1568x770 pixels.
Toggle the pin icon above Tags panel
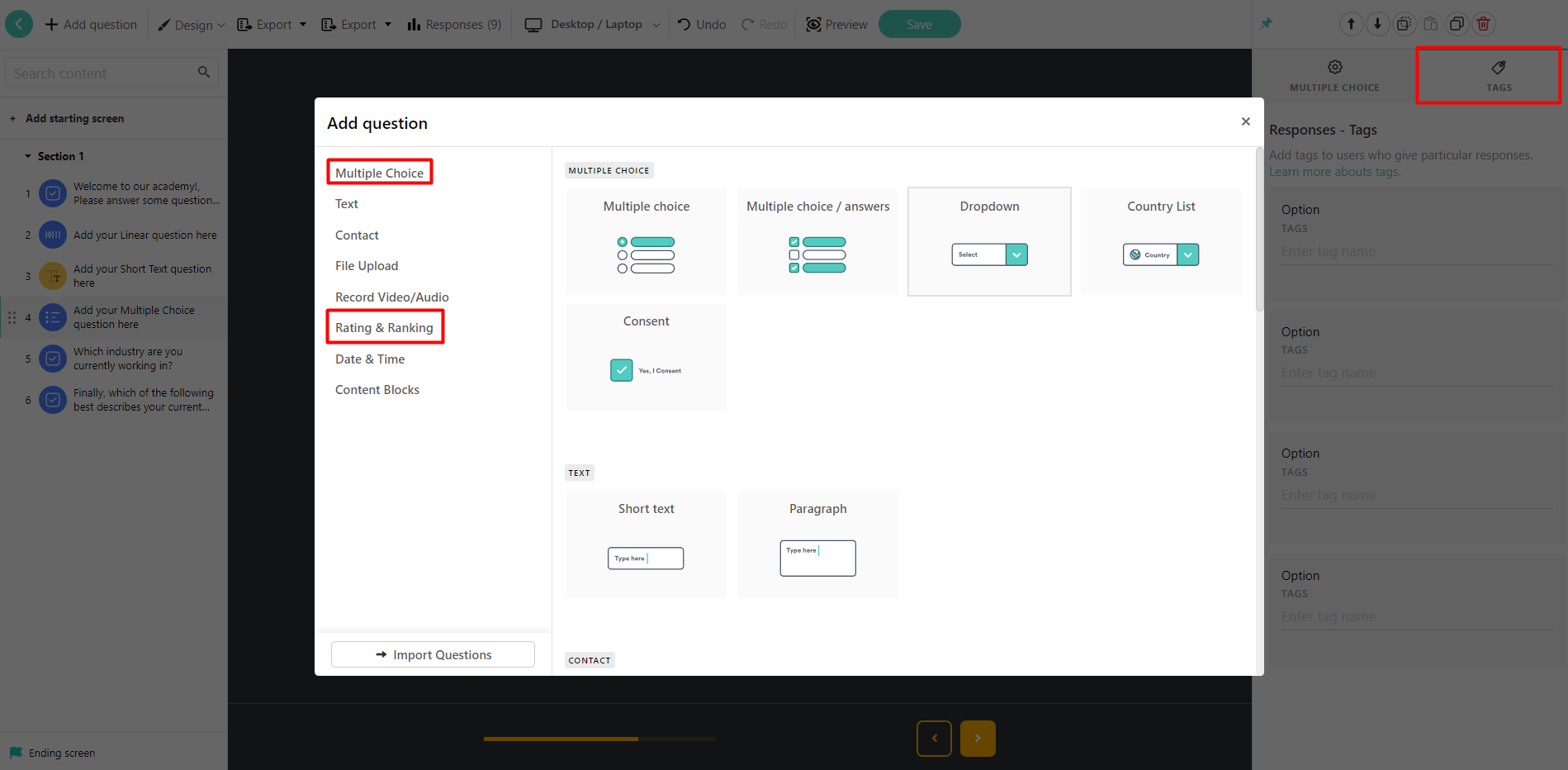(1266, 23)
